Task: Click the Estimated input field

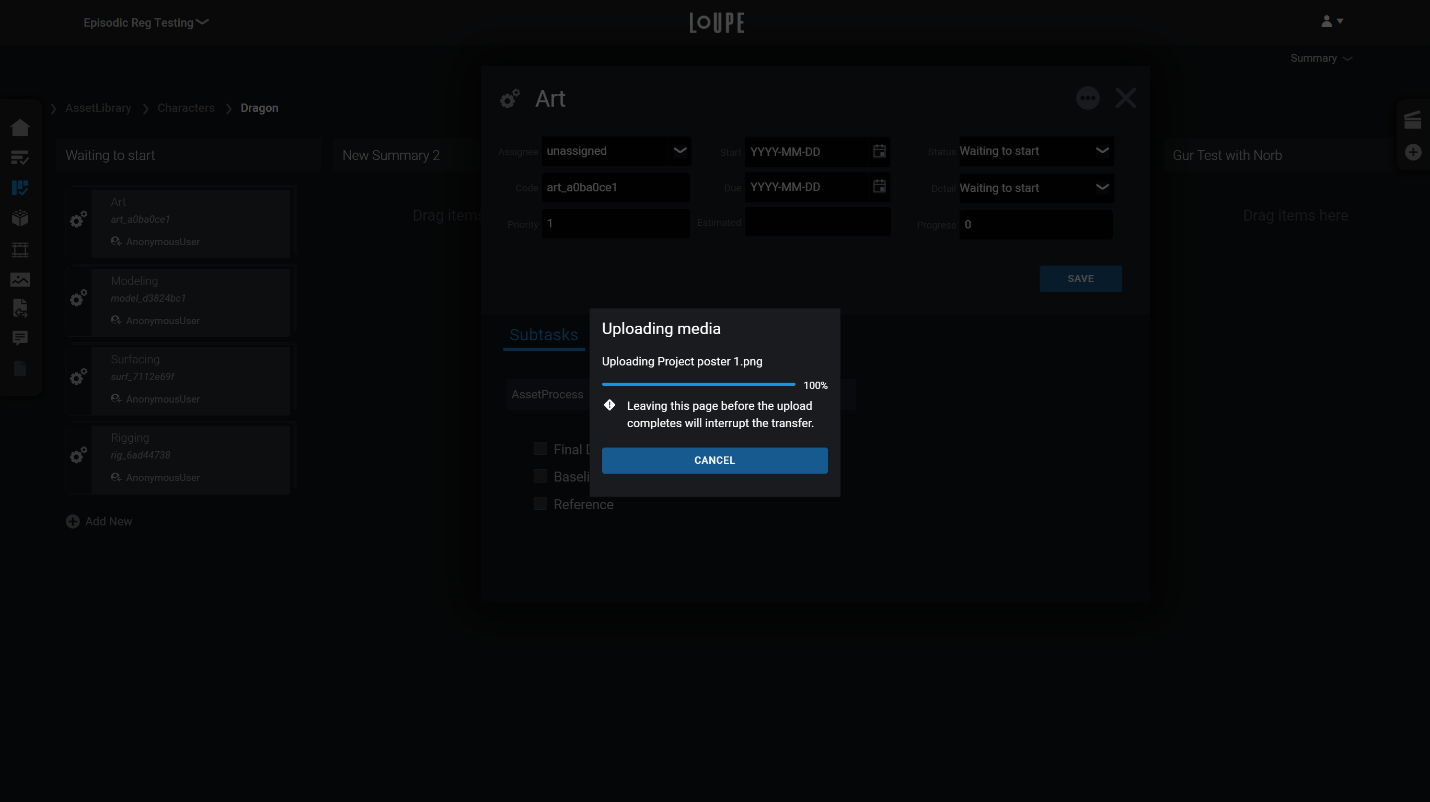Action: click(x=818, y=222)
